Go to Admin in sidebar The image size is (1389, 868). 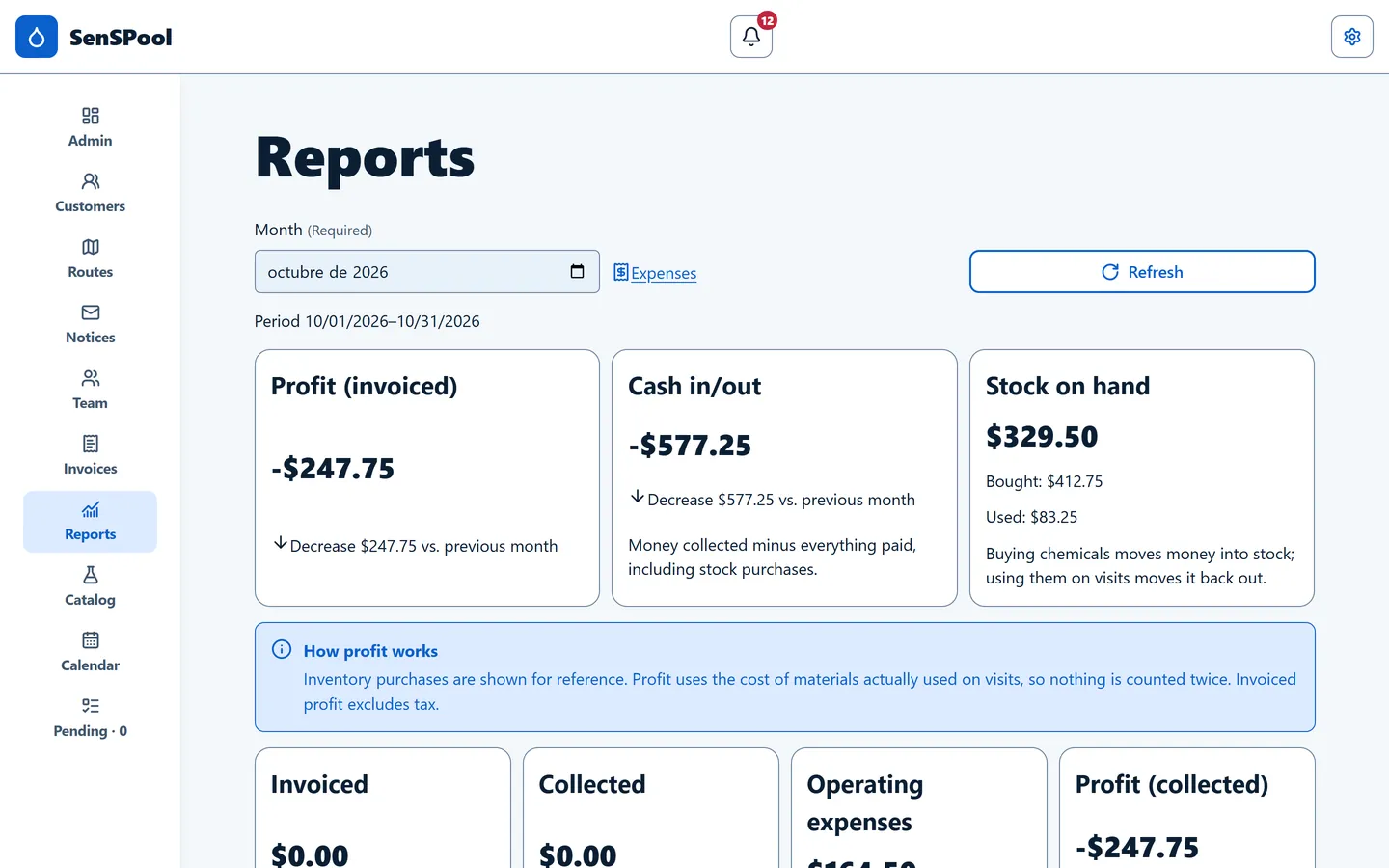90,127
